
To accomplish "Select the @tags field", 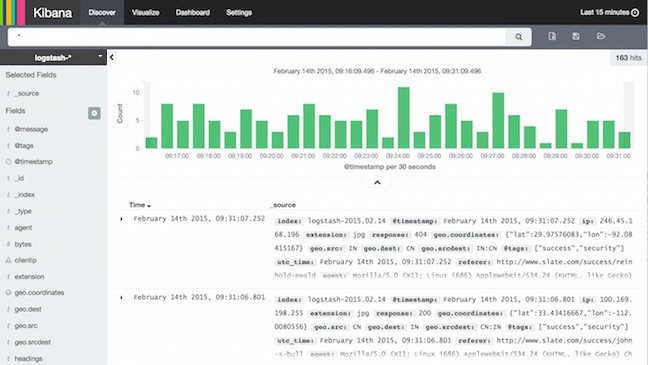I will click(24, 146).
